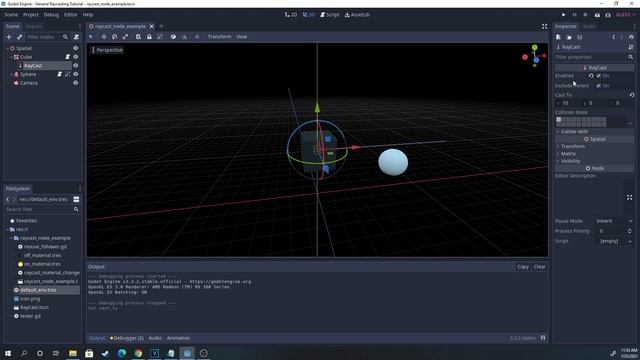This screenshot has height=360, width=640.
Task: Choose the Scale Mode tool
Action: tap(125, 37)
